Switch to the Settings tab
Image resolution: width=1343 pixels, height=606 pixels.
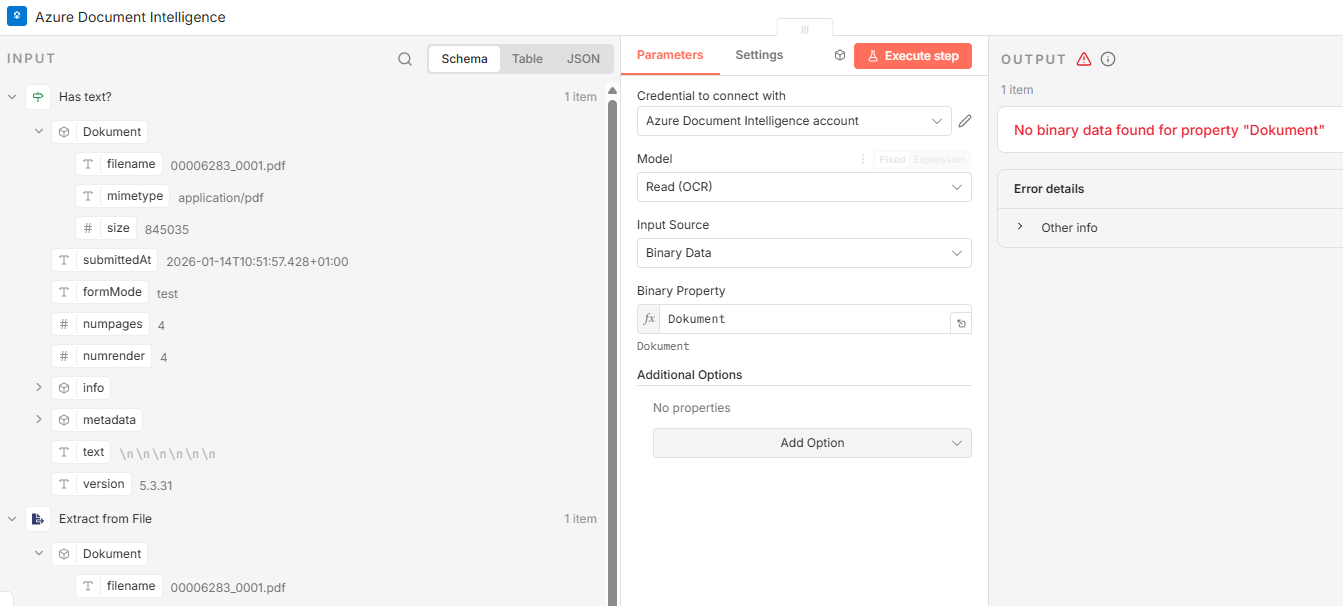(758, 55)
